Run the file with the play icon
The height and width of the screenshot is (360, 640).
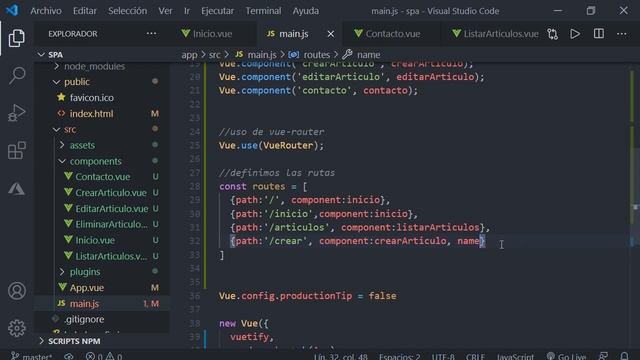[x=575, y=34]
